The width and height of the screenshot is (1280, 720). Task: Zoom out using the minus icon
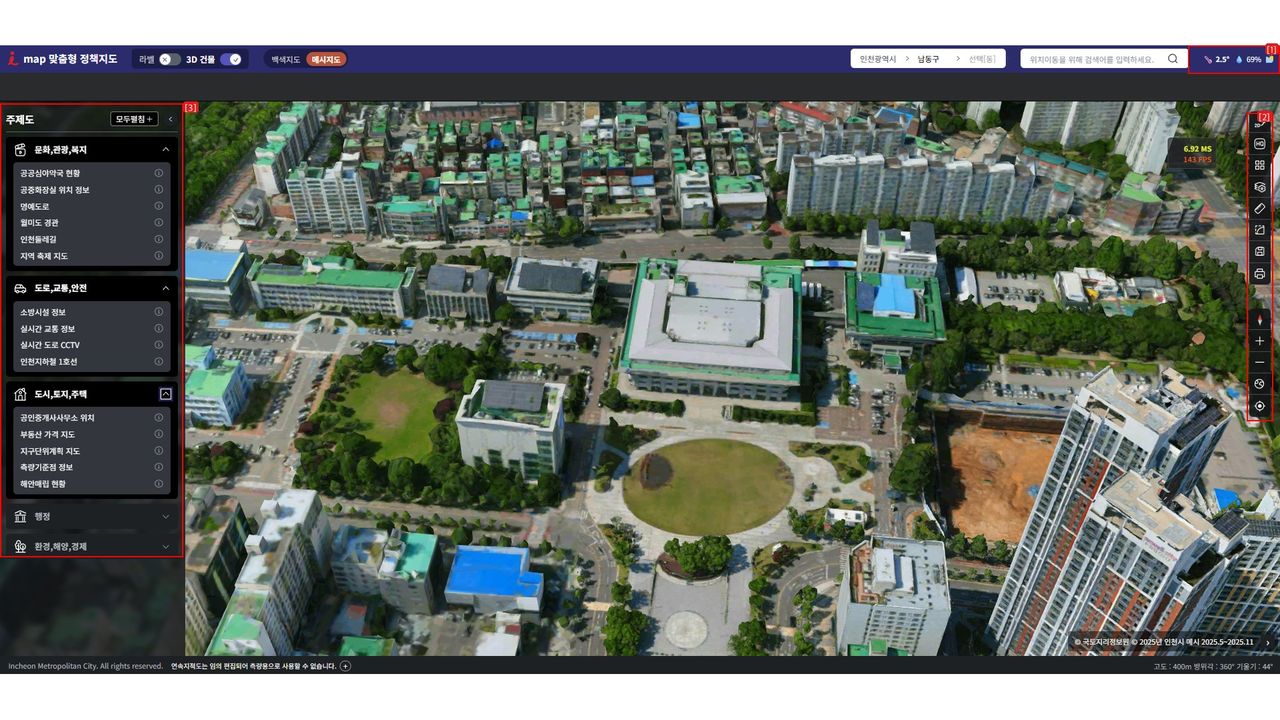point(1259,362)
